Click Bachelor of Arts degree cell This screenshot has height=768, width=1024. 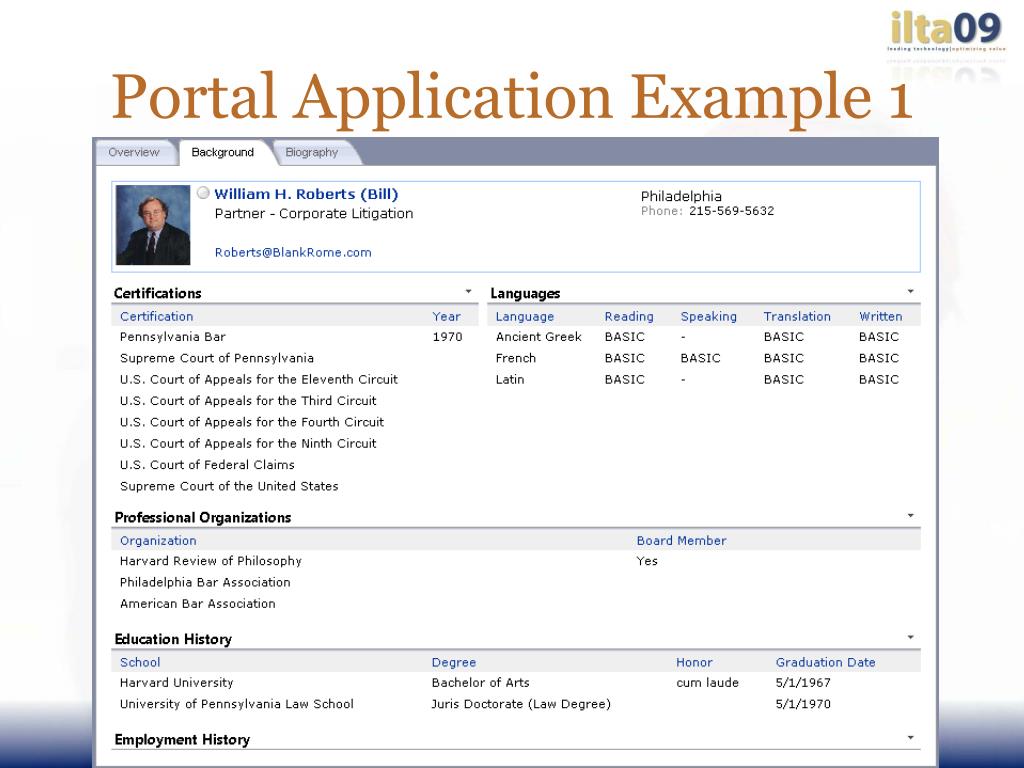coord(481,682)
